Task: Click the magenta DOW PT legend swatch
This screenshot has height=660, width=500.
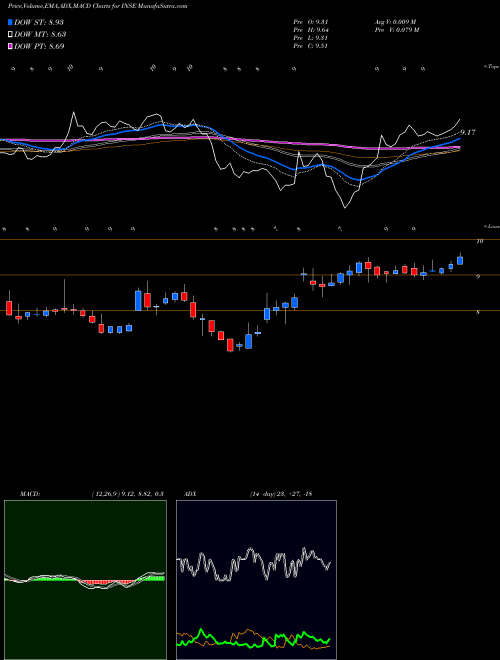Action: point(10,47)
